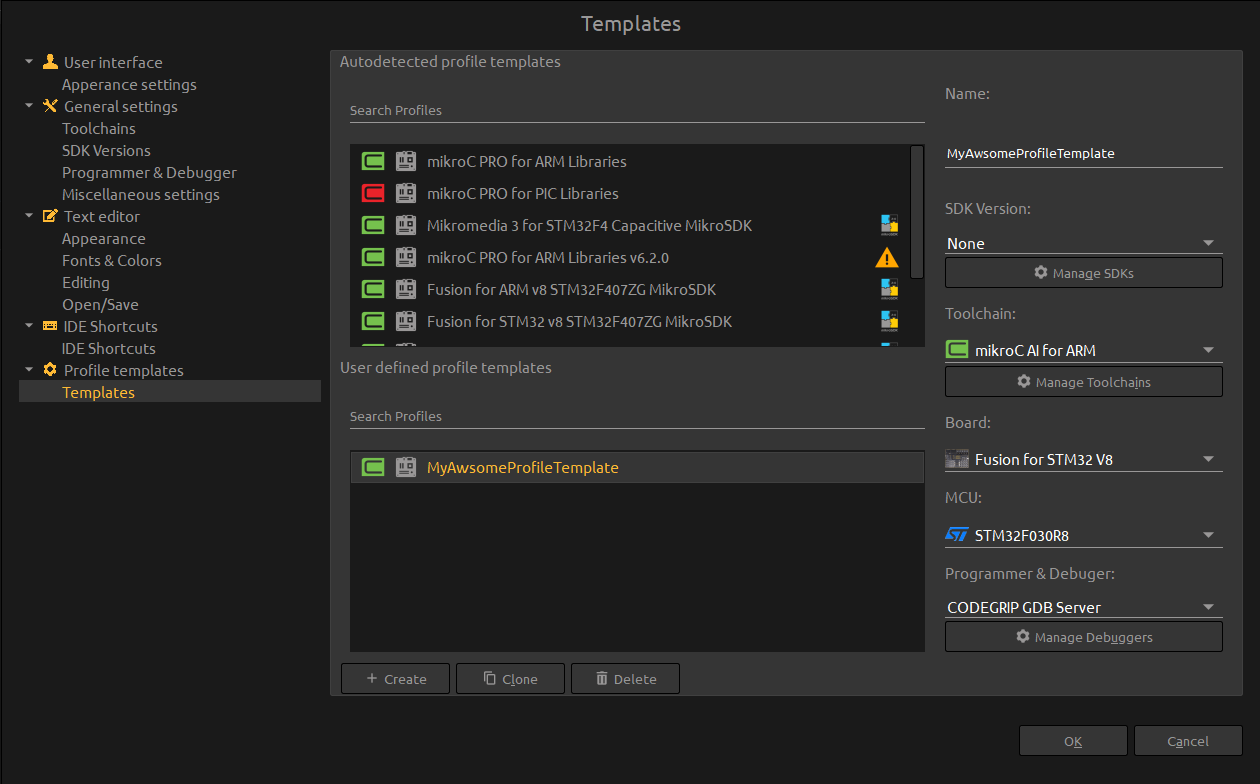Select SDK Versions in the settings tree

[x=106, y=150]
